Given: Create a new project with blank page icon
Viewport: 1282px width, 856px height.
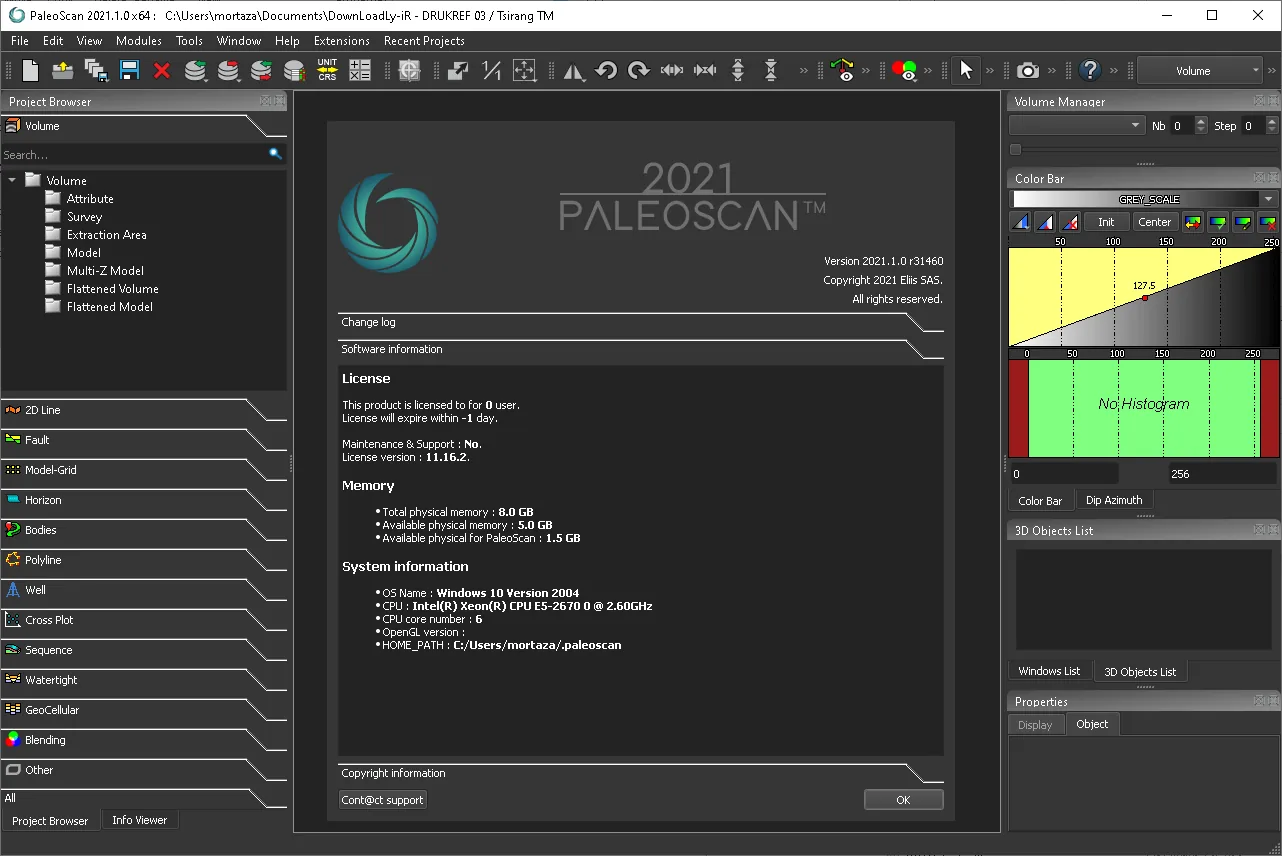Looking at the screenshot, I should click(30, 70).
